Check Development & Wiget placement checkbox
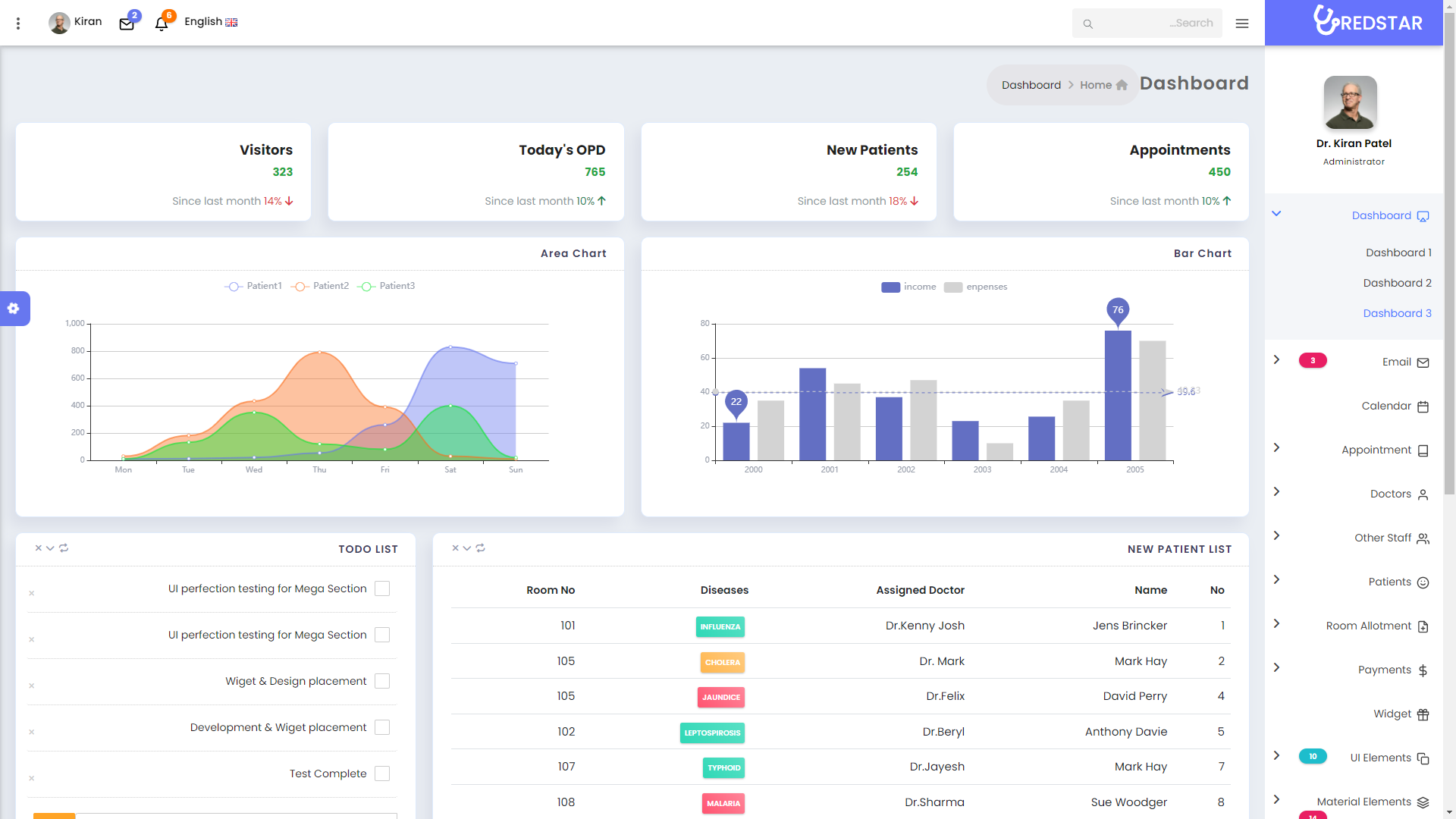This screenshot has height=819, width=1456. coord(383,726)
